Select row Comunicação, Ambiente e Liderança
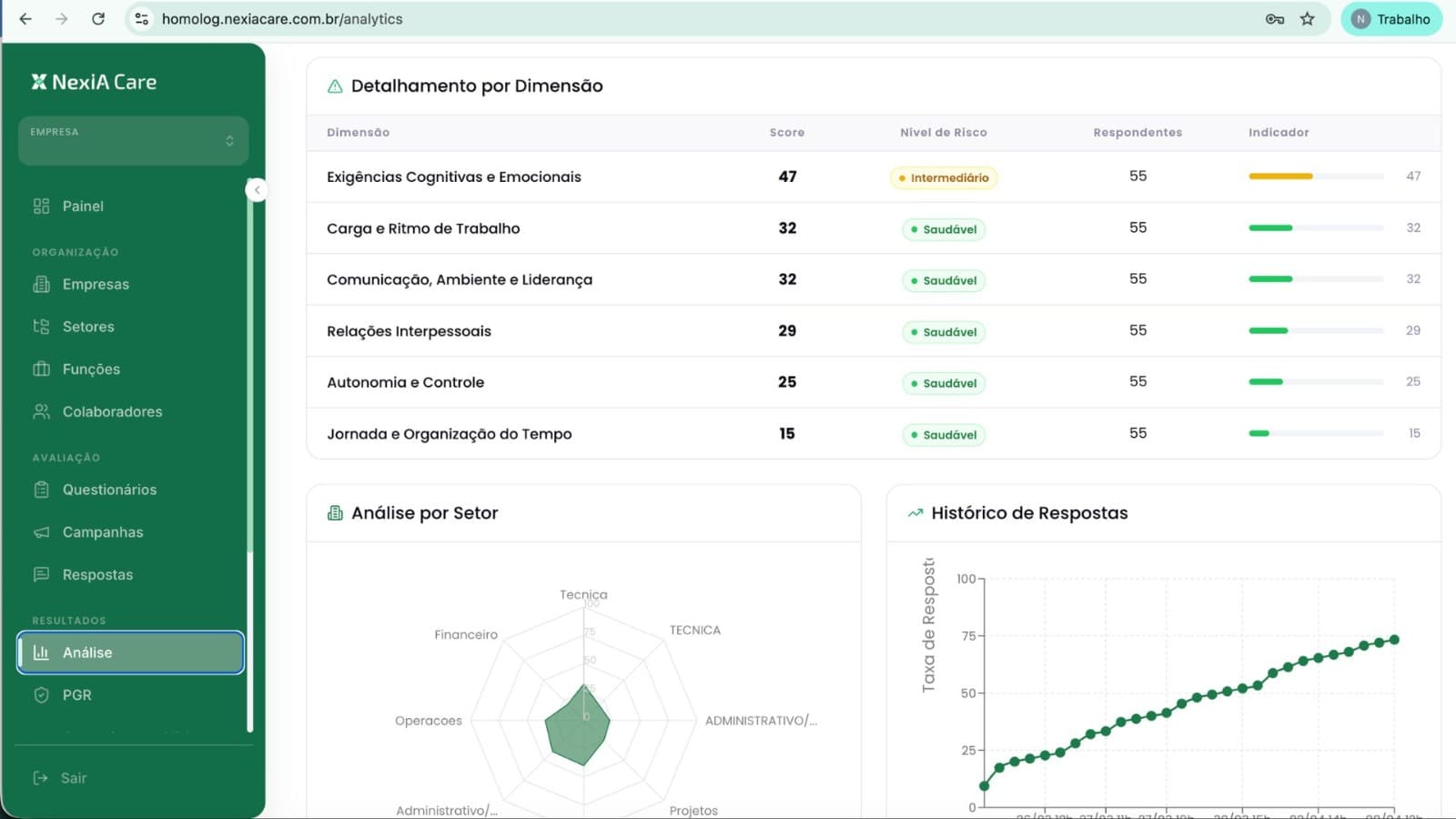The width and height of the screenshot is (1456, 819). click(874, 279)
